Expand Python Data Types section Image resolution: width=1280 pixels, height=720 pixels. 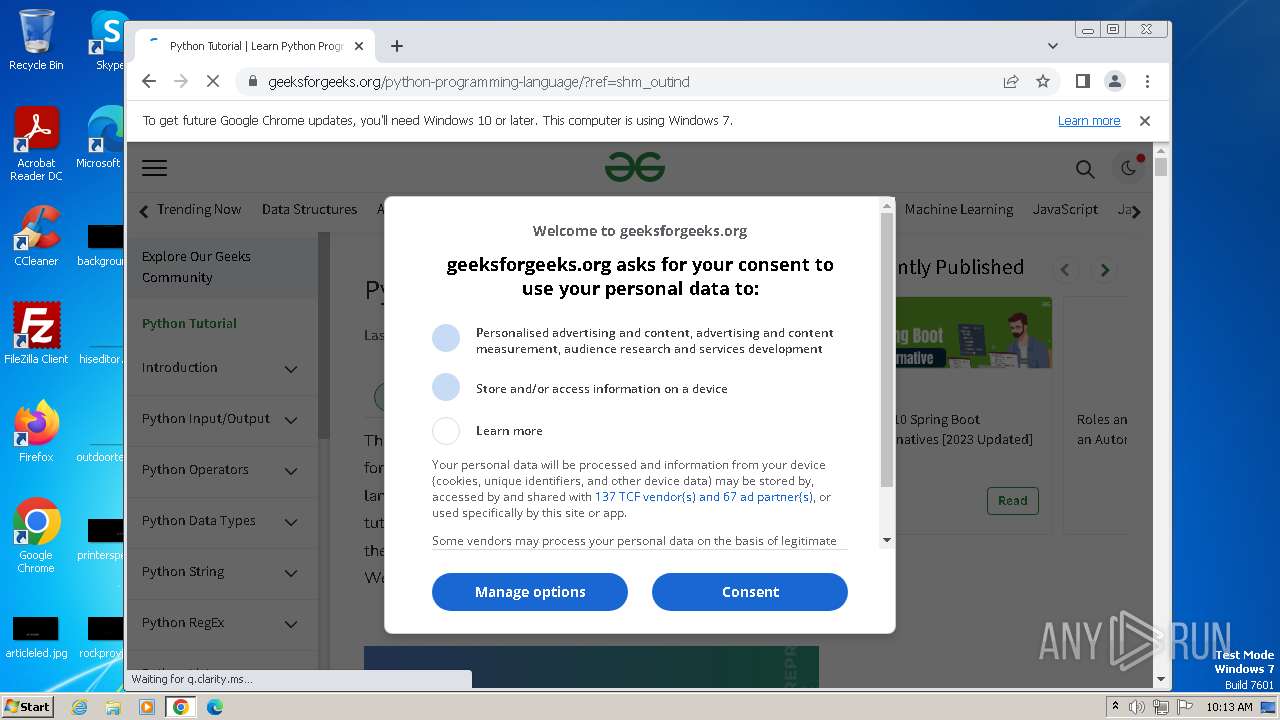222,522
